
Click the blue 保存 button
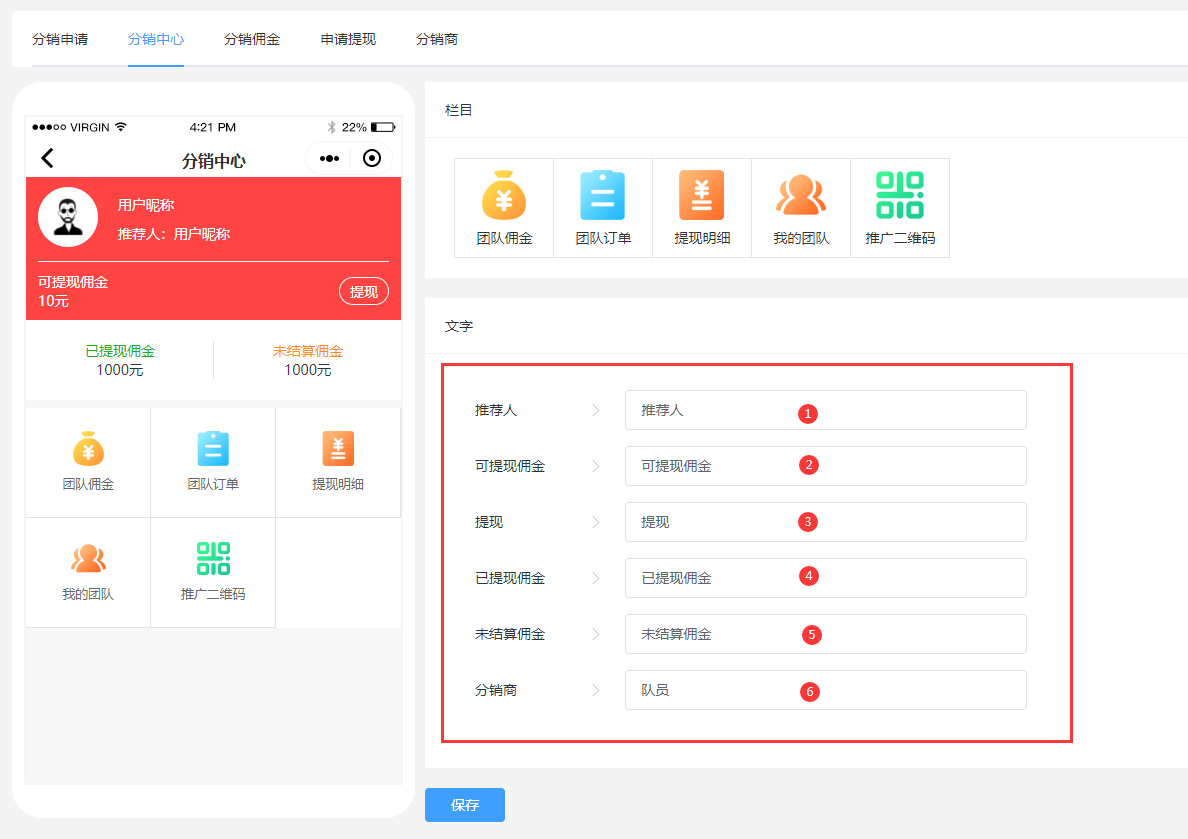pos(465,805)
